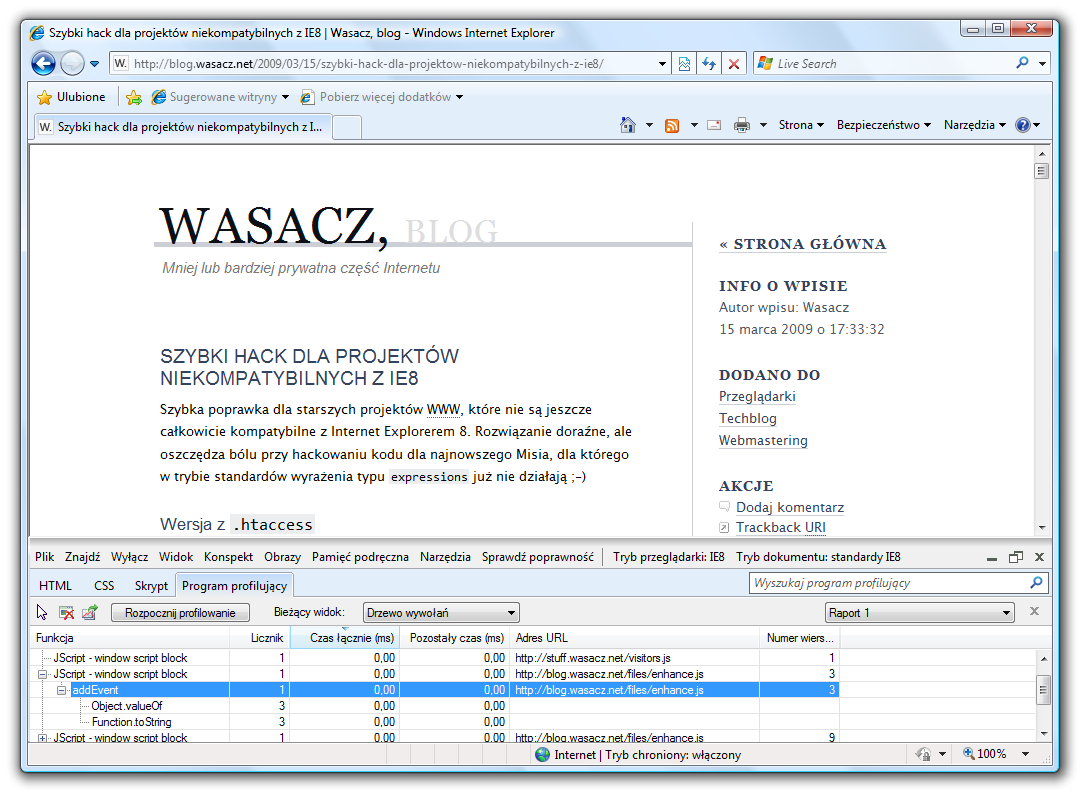Open Favorites with the Ulubione star
Image resolution: width=1080 pixels, height=794 pixels.
click(x=72, y=97)
